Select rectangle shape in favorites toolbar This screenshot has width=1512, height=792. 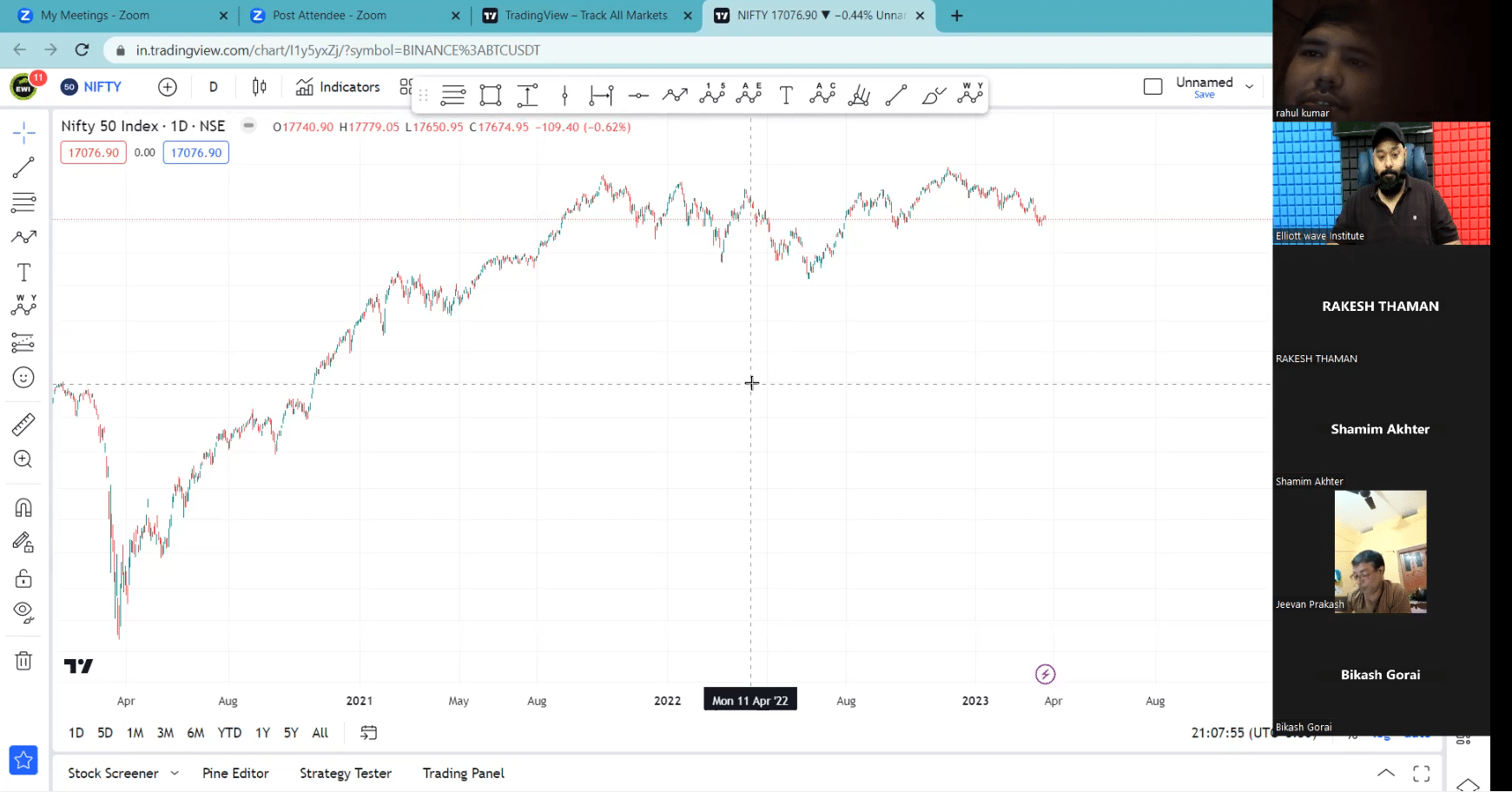click(x=491, y=95)
